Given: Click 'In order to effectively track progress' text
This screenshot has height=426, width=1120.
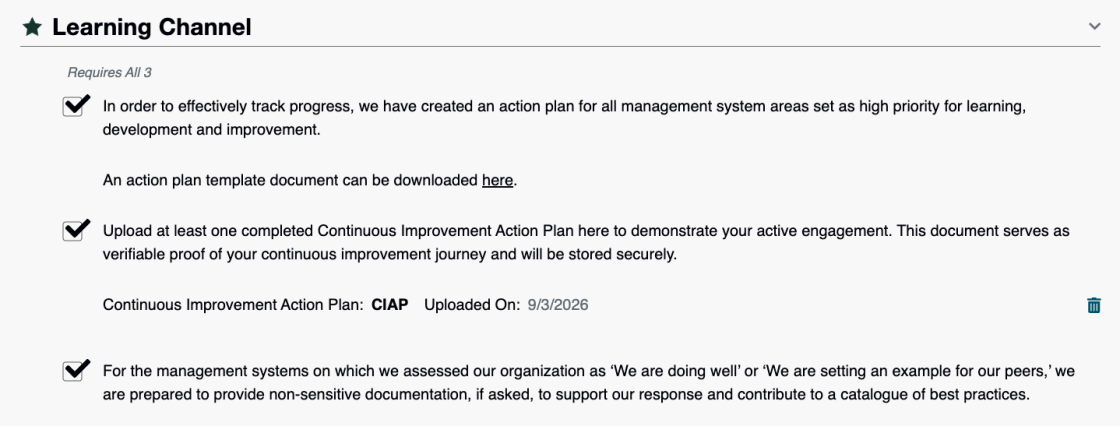Looking at the screenshot, I should [224, 107].
